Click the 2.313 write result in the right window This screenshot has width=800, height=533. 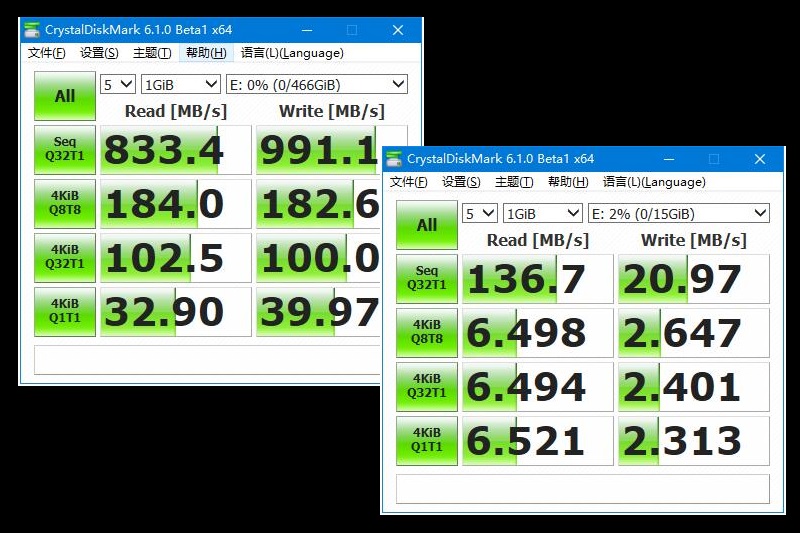[x=694, y=441]
